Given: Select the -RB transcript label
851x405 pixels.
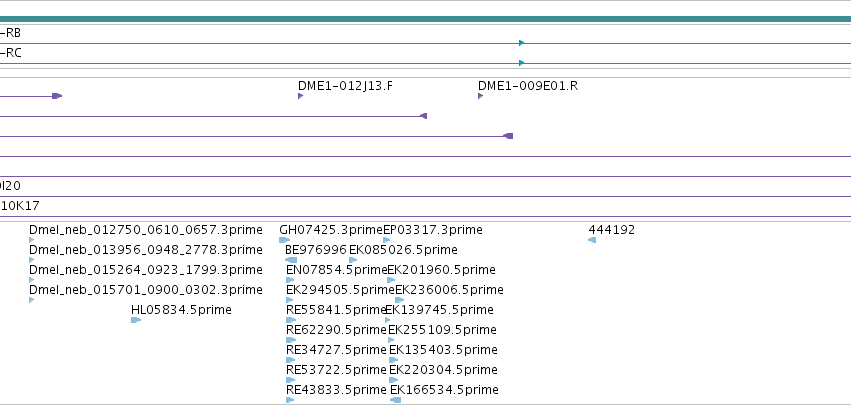Looking at the screenshot, I should point(10,33).
